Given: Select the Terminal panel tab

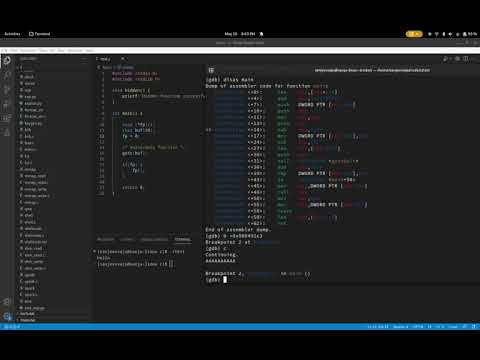Looking at the screenshot, I should [x=183, y=239].
